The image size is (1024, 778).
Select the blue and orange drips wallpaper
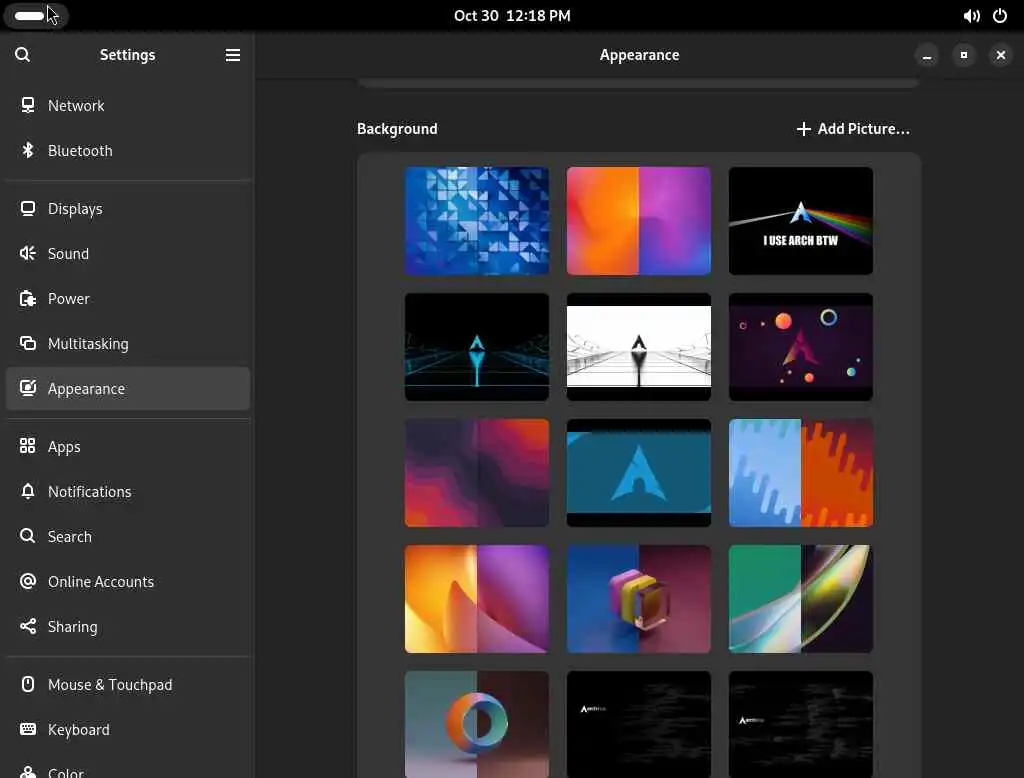tap(801, 473)
